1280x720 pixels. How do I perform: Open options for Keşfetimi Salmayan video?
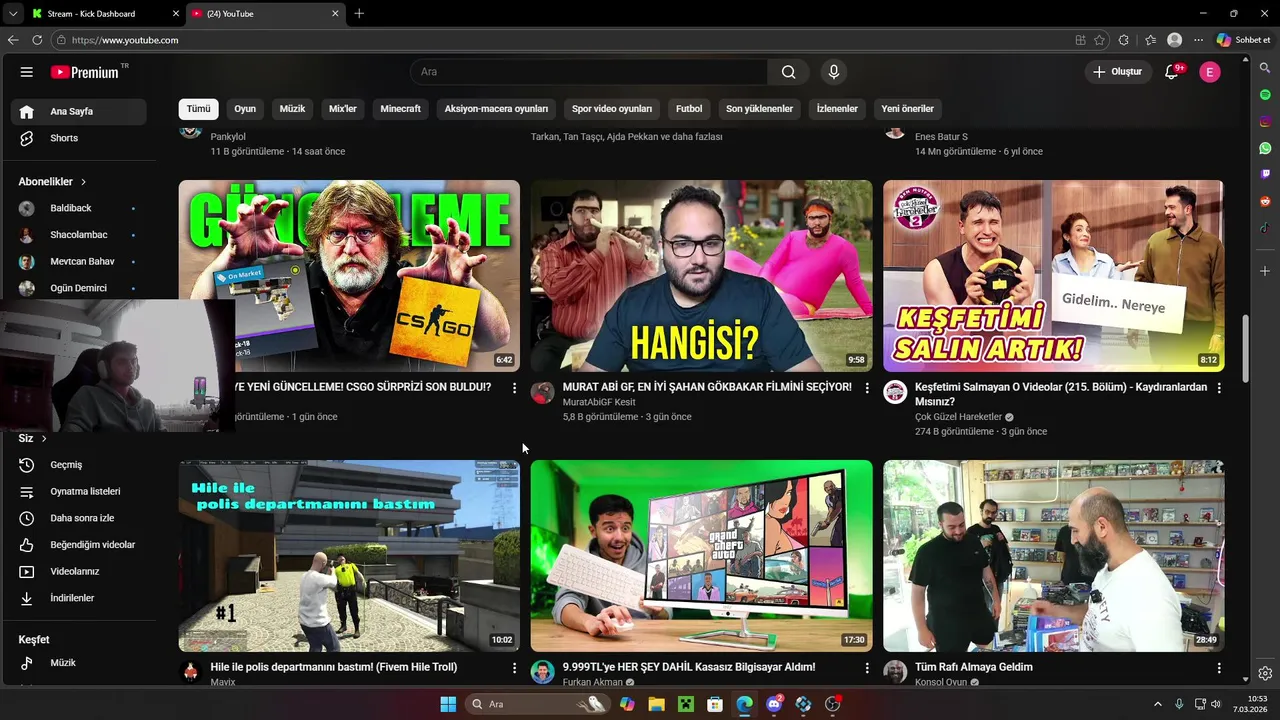1219,388
